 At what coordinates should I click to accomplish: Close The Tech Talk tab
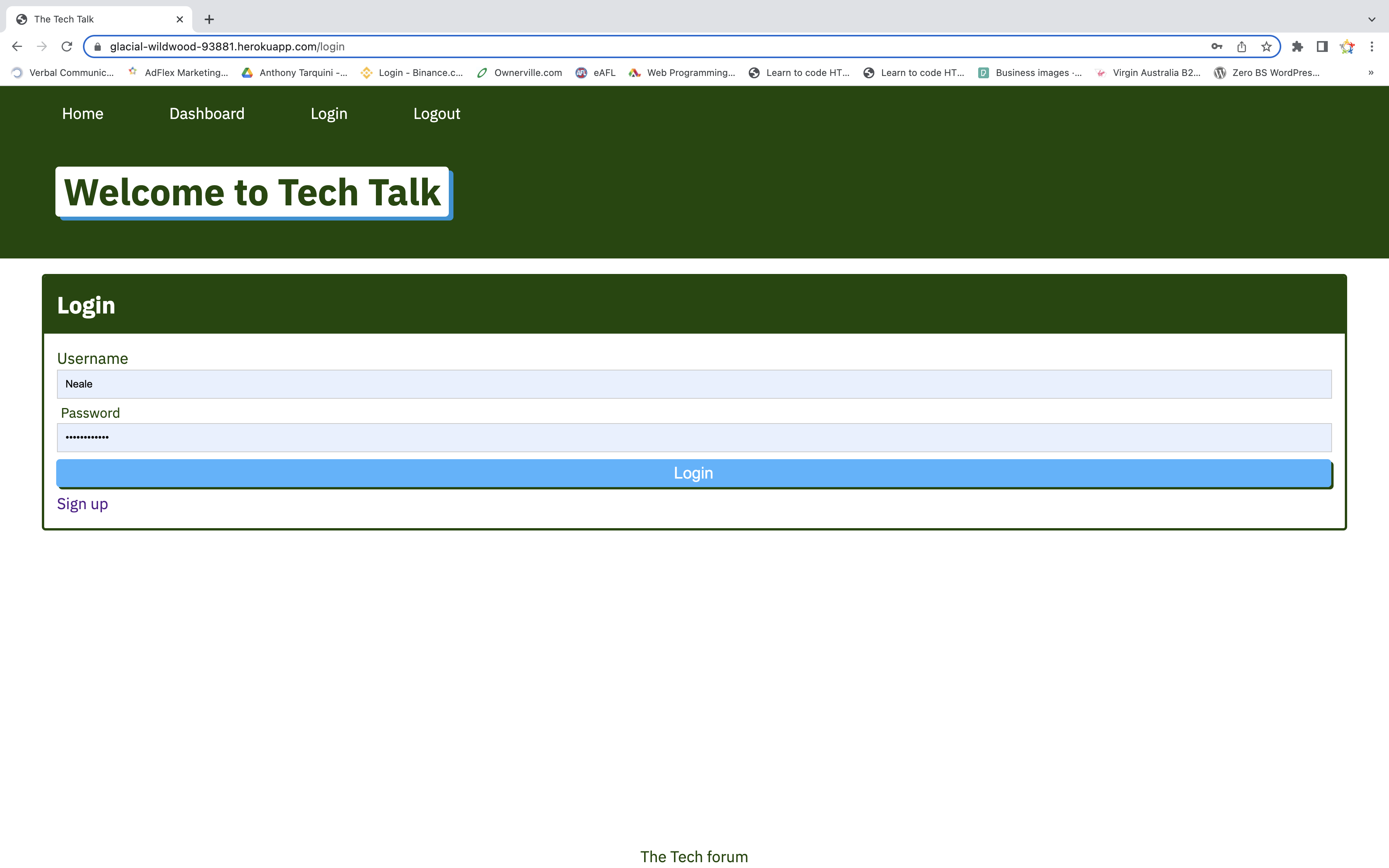coord(180,19)
